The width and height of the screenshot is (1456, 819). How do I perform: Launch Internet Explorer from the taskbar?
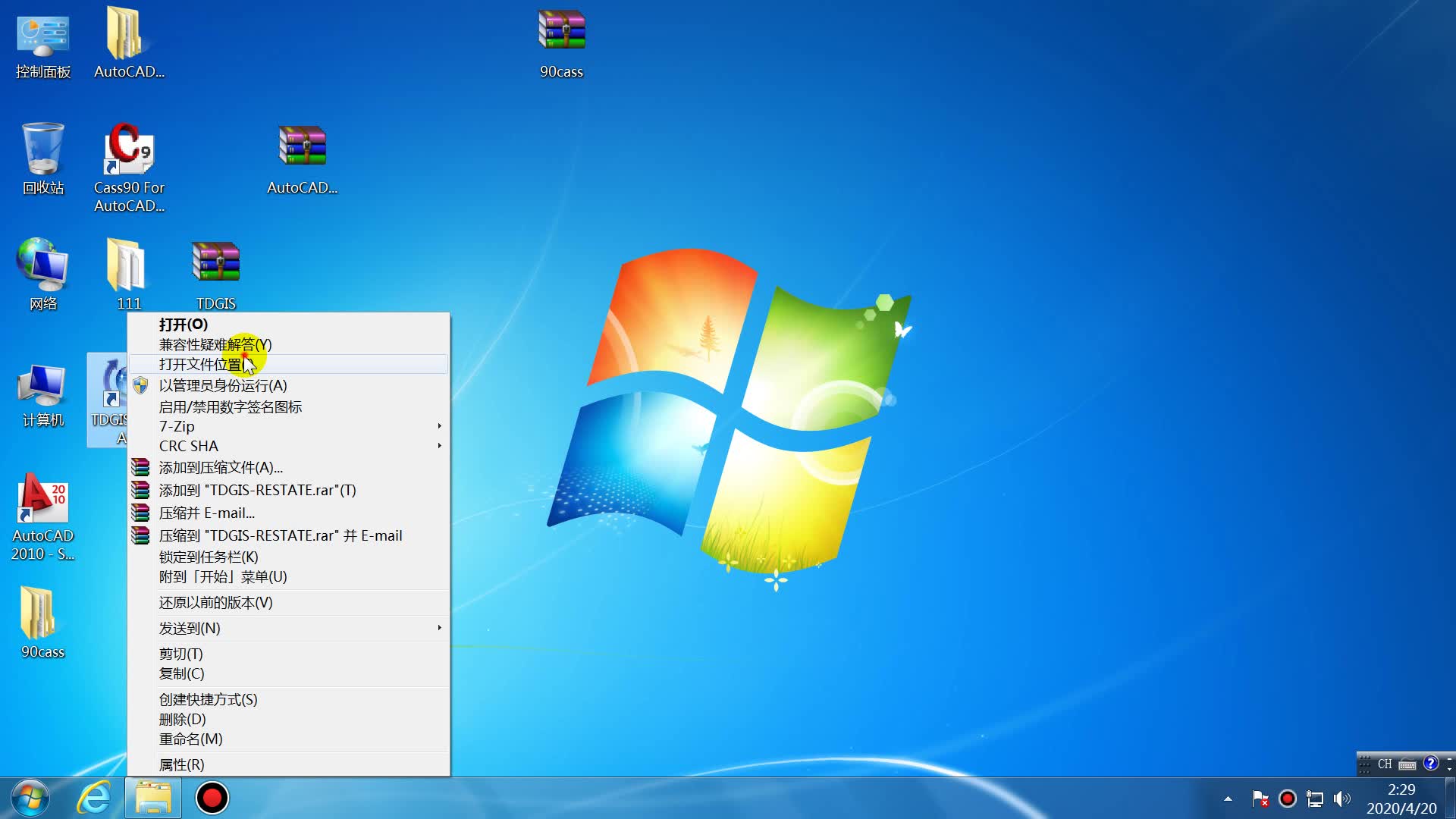94,799
